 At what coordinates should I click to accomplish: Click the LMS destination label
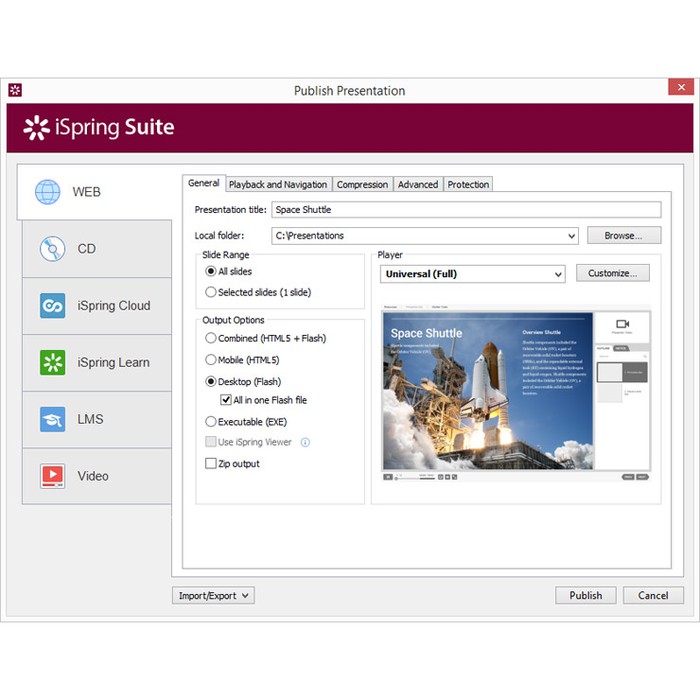90,419
